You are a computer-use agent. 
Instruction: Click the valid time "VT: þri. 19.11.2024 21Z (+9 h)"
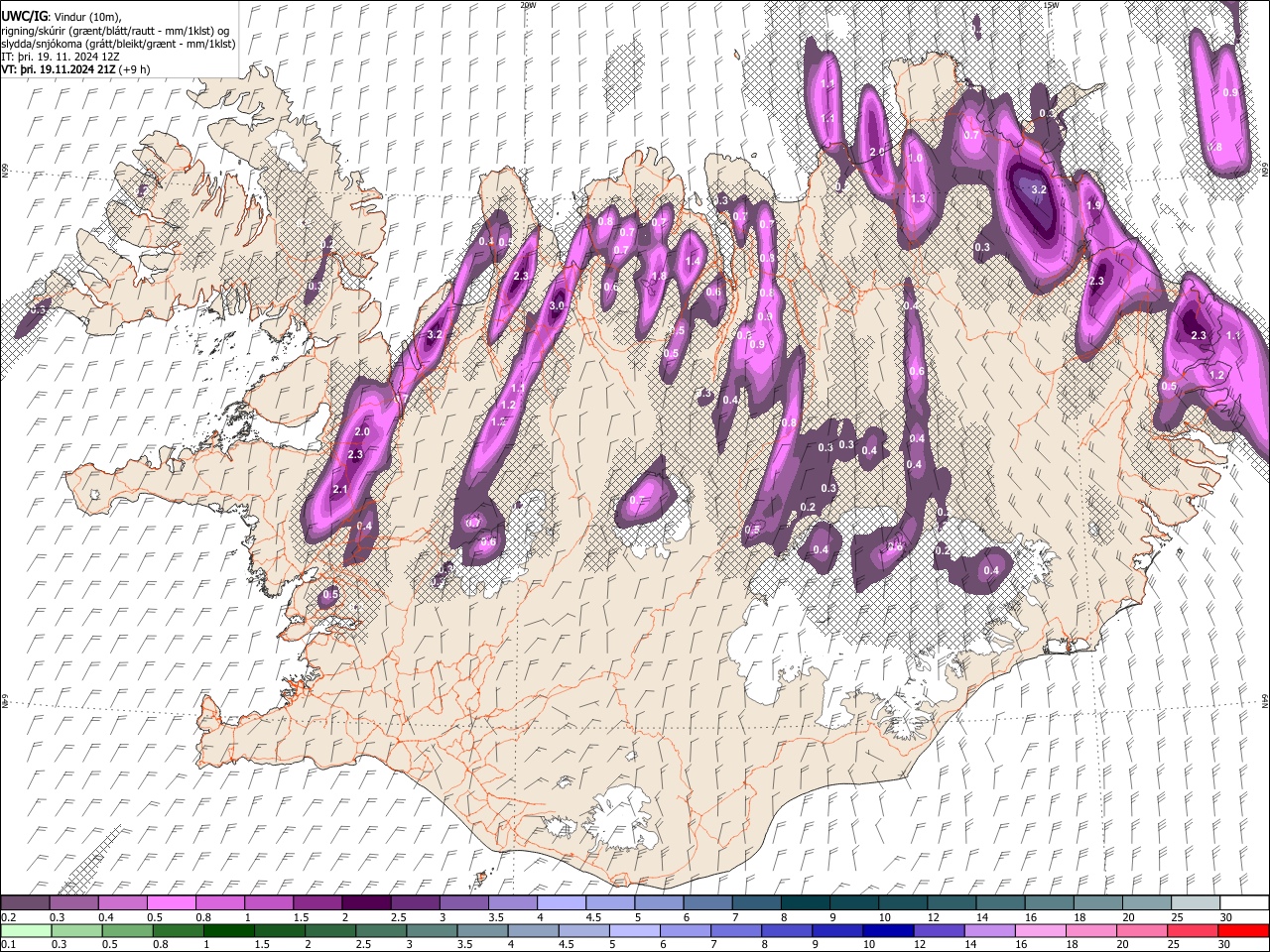click(x=76, y=69)
